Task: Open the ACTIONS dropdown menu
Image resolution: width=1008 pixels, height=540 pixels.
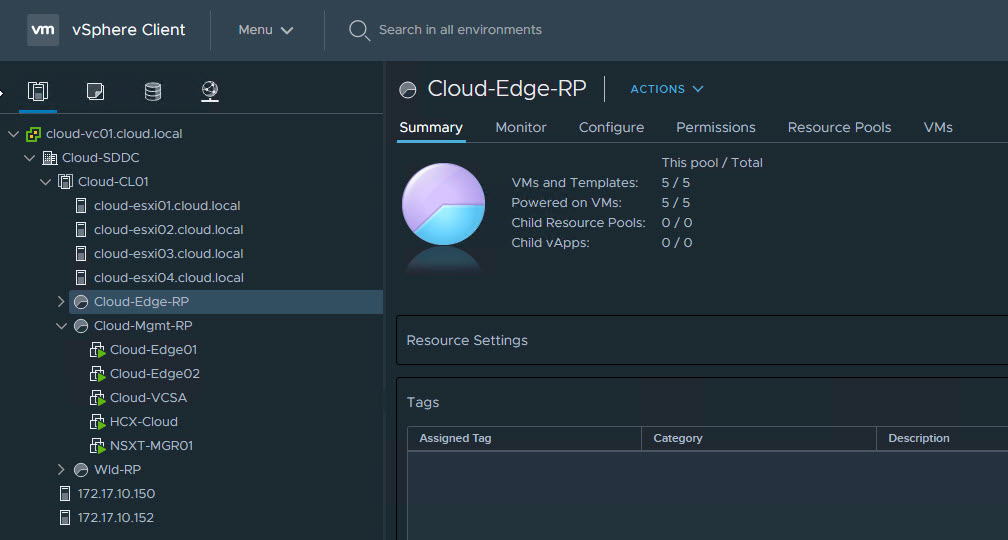Action: tap(666, 89)
